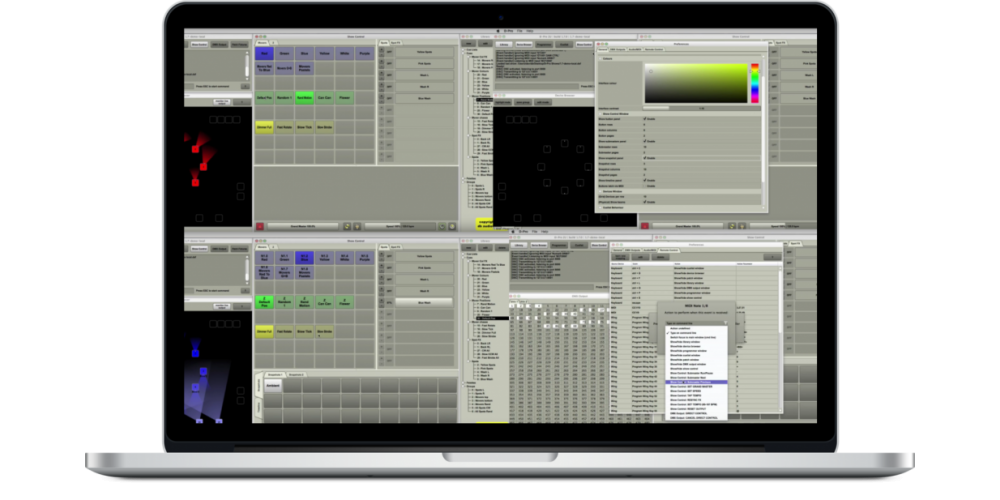Toggle OFF button beside Wash L, upper-left window
Screen dimensions: 1000x500
pyautogui.click(x=389, y=75)
